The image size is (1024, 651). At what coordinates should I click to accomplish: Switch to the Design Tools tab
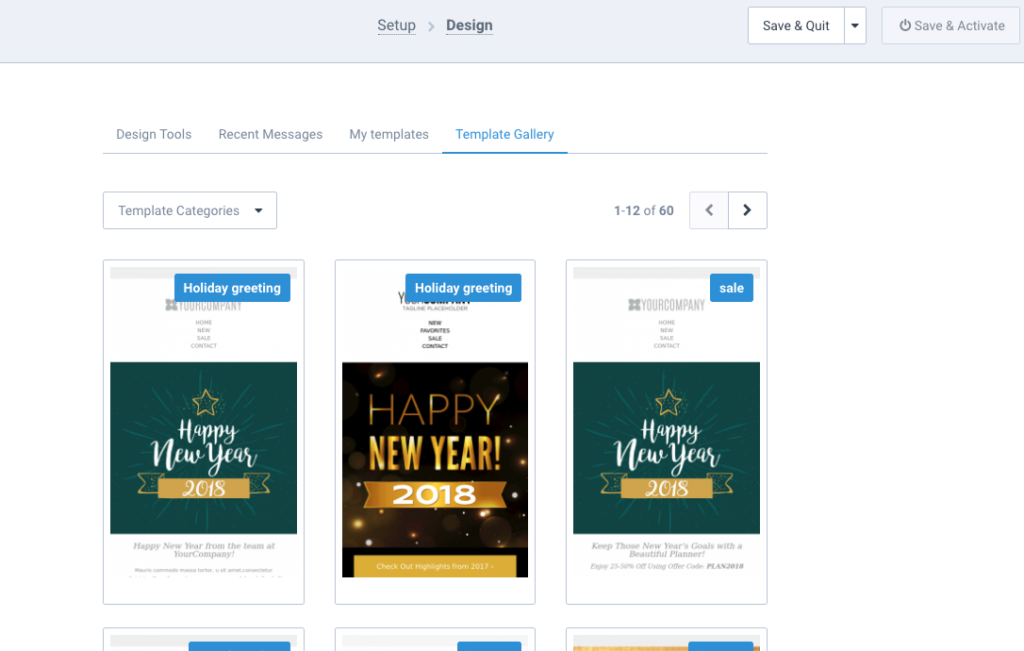(x=154, y=134)
